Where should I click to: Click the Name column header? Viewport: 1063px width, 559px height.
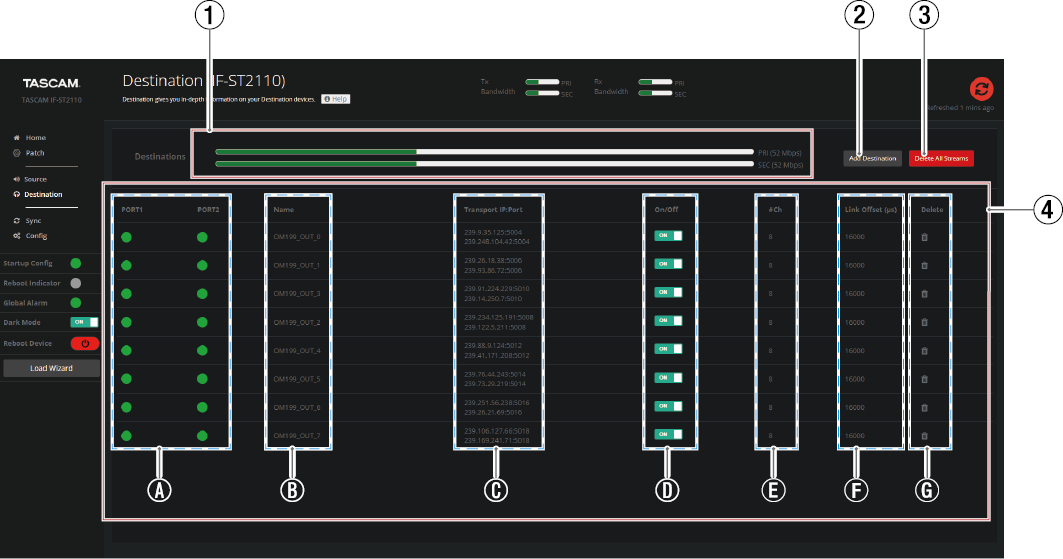(283, 210)
